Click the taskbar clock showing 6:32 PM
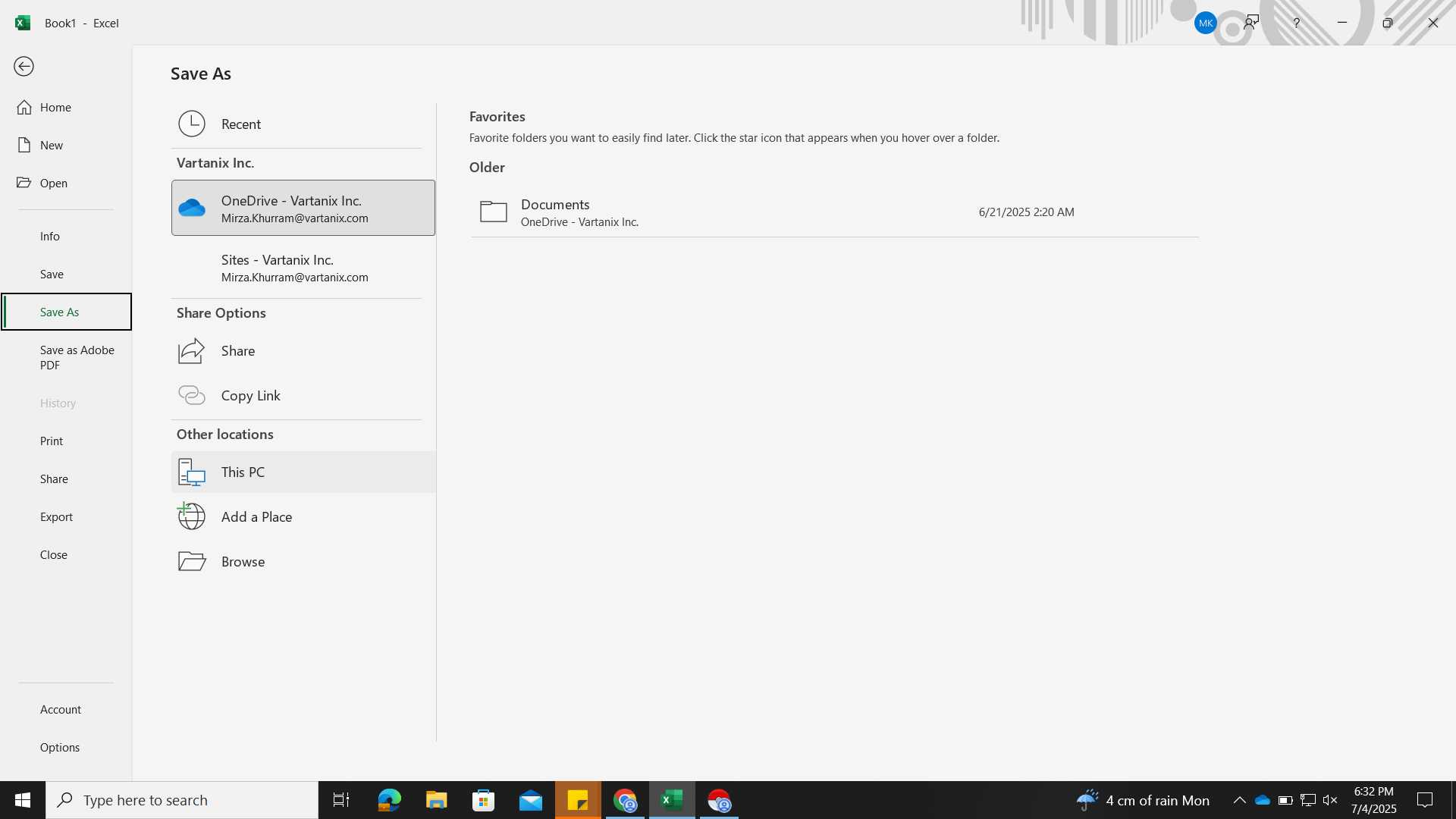 tap(1373, 800)
